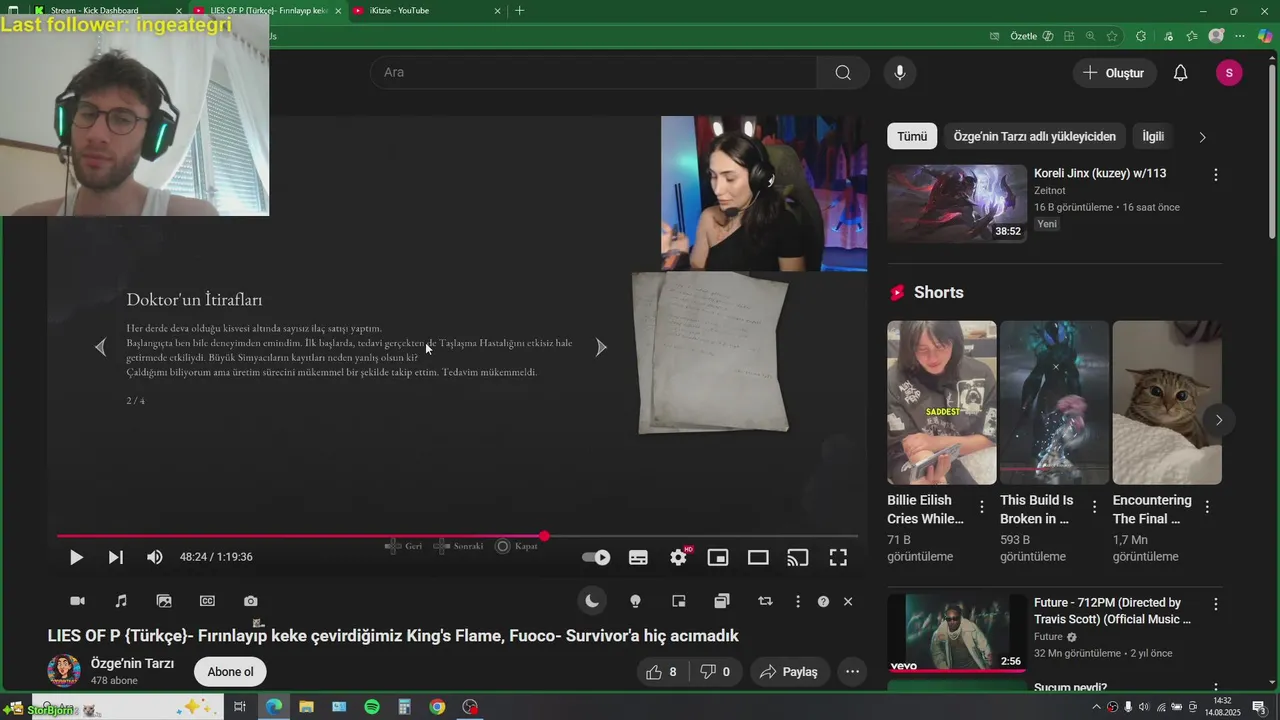Close the extension toolbar X
Image resolution: width=1280 pixels, height=720 pixels.
pos(848,601)
